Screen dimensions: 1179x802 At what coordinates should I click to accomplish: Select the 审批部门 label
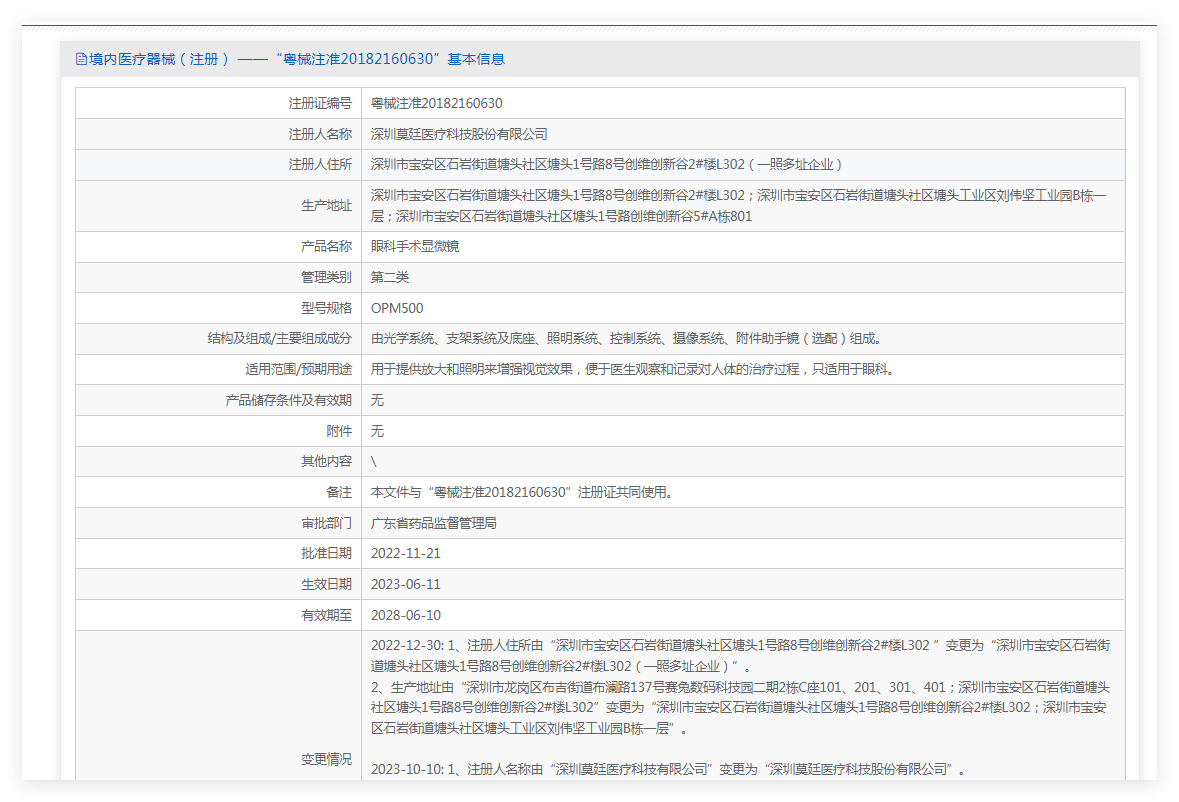326,522
